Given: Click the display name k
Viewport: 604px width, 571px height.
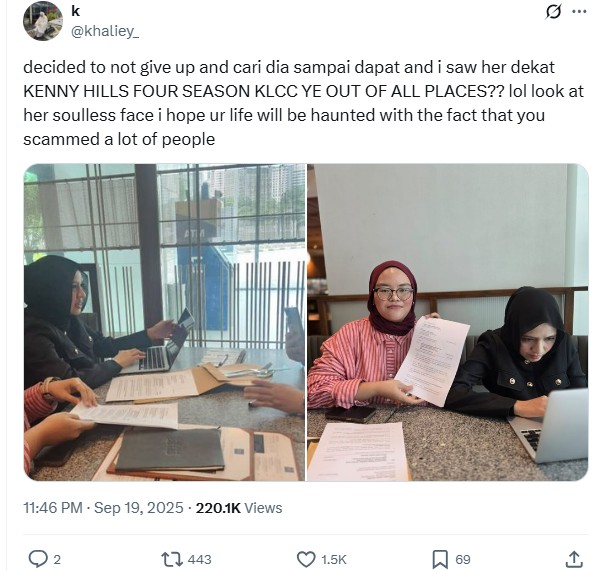Looking at the screenshot, I should tap(76, 12).
